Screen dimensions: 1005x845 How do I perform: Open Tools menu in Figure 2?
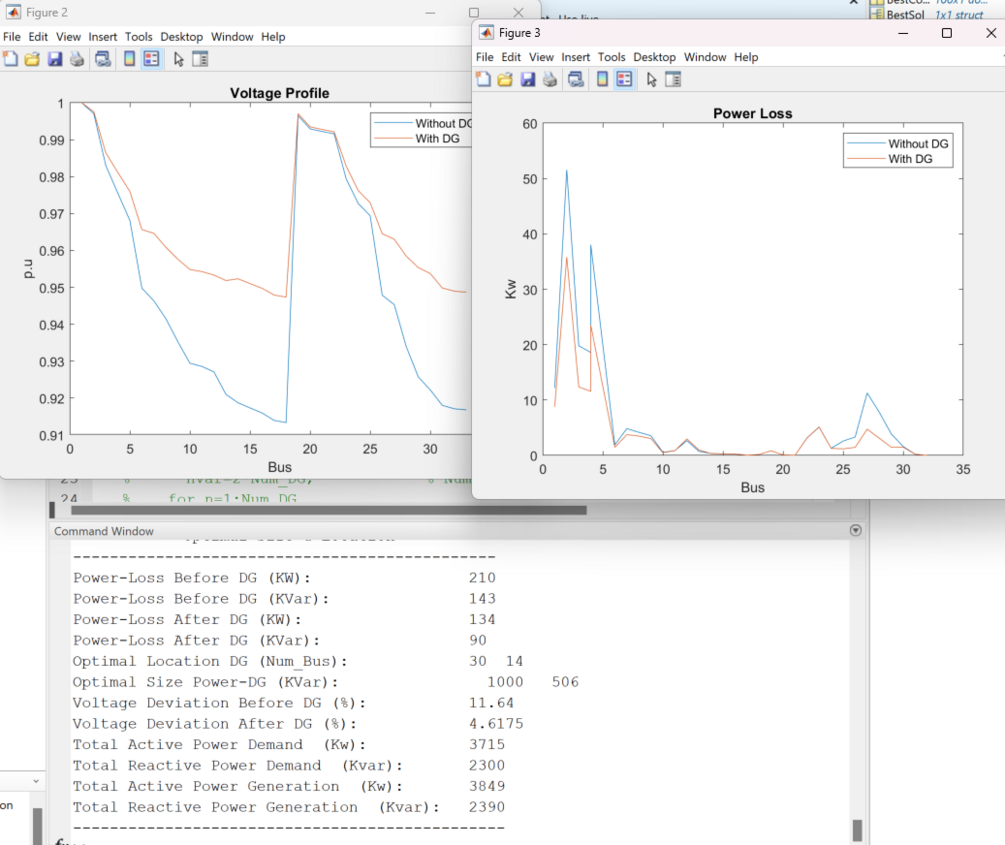click(x=138, y=37)
